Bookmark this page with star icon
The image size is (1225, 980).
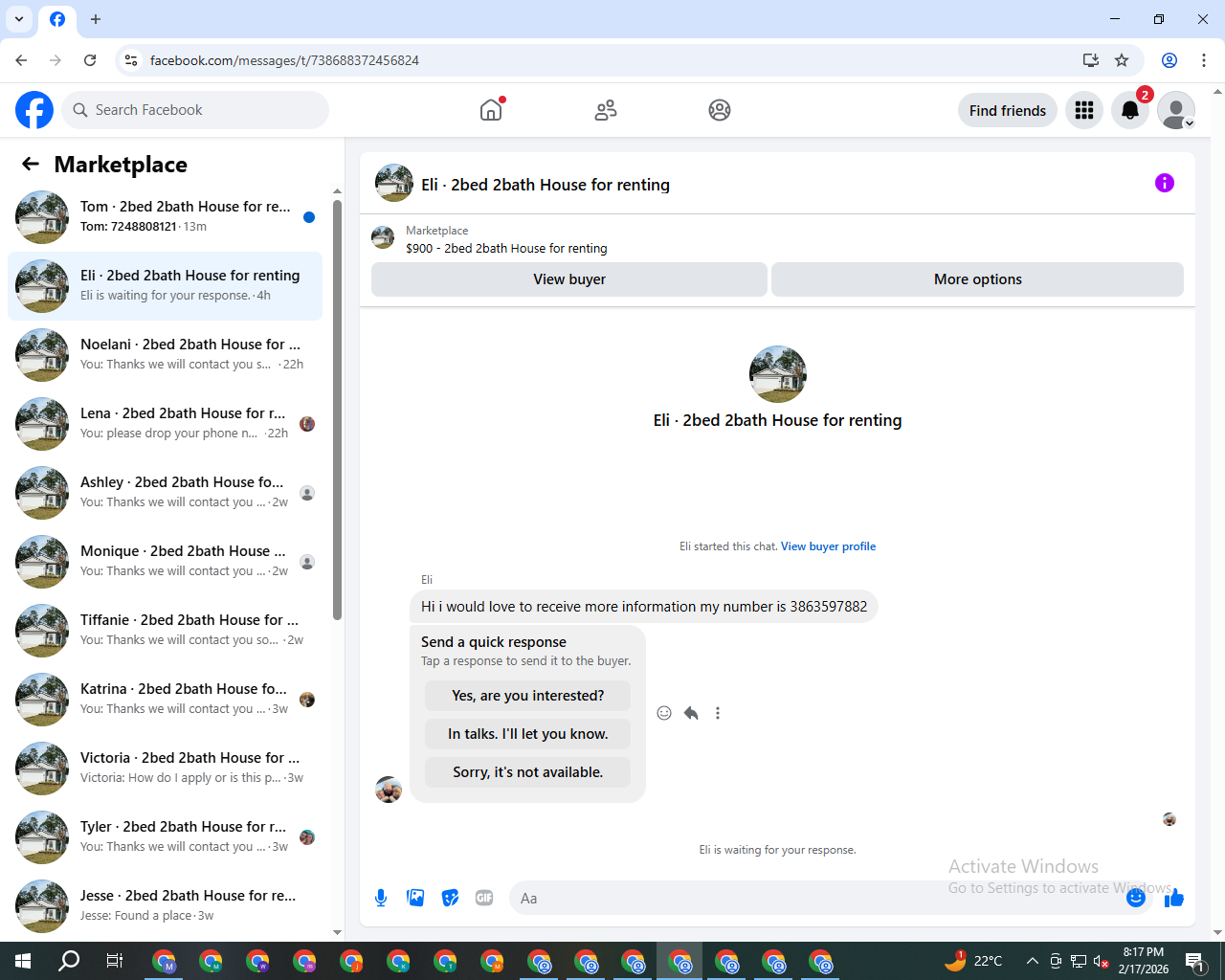[1122, 60]
